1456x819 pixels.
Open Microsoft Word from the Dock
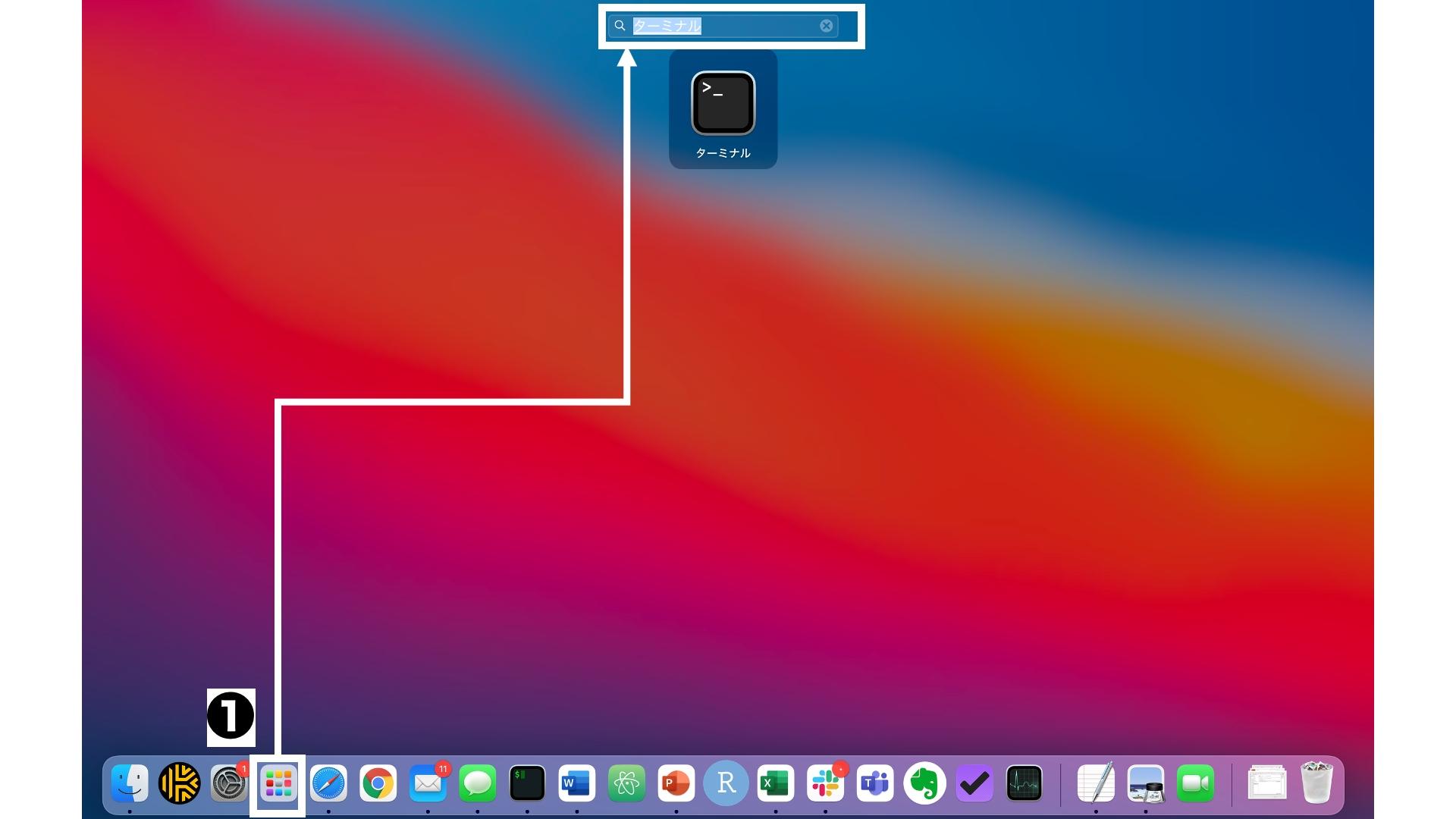pyautogui.click(x=576, y=783)
